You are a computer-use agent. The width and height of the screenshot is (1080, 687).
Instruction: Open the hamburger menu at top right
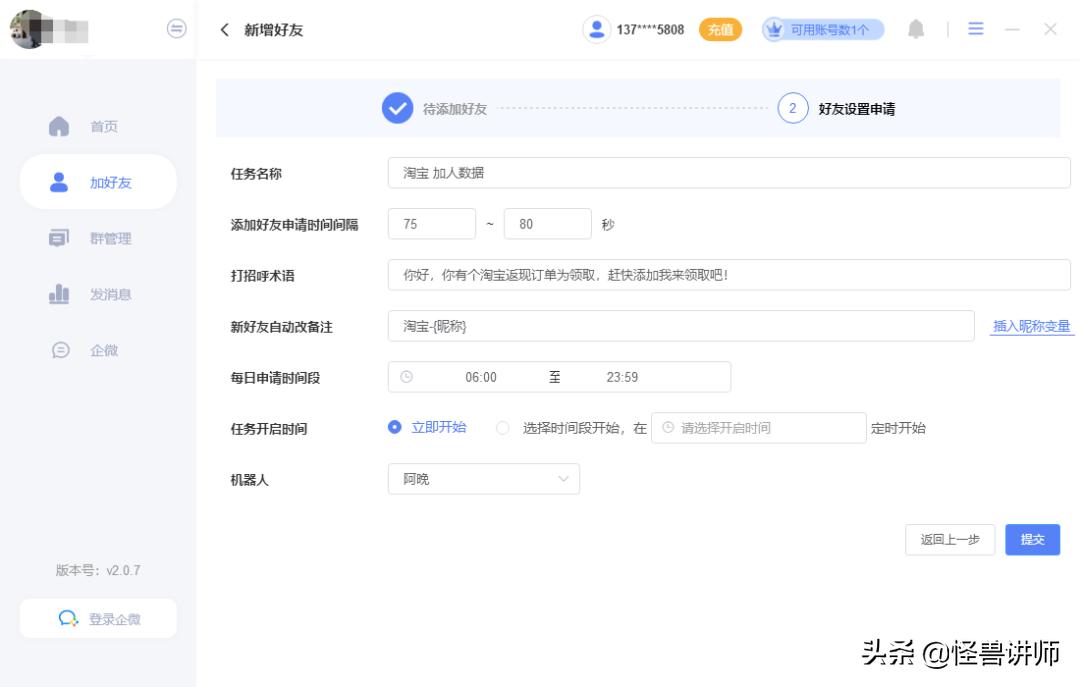pyautogui.click(x=973, y=30)
